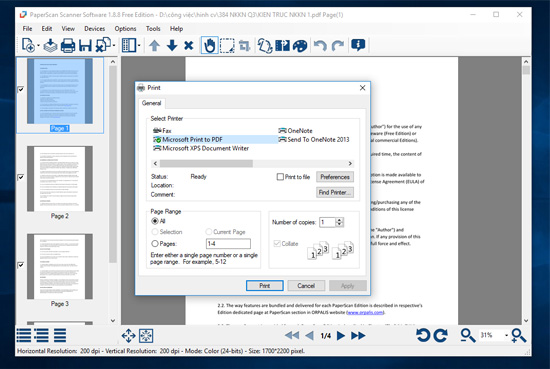This screenshot has height=369, width=550.
Task: Click the filters contrast icon
Action: tap(282, 46)
